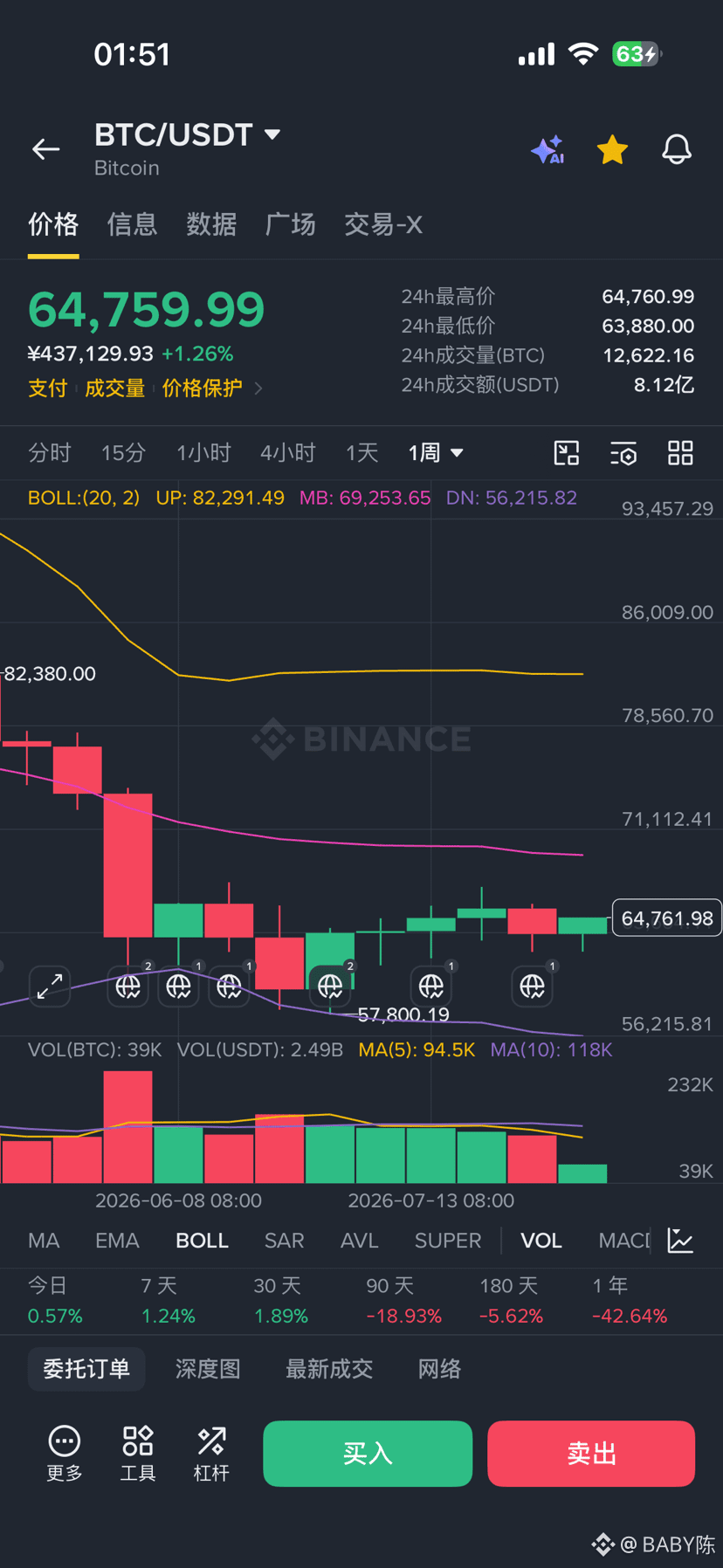Enable the AVL indicator
723x1568 pixels.
click(359, 1241)
